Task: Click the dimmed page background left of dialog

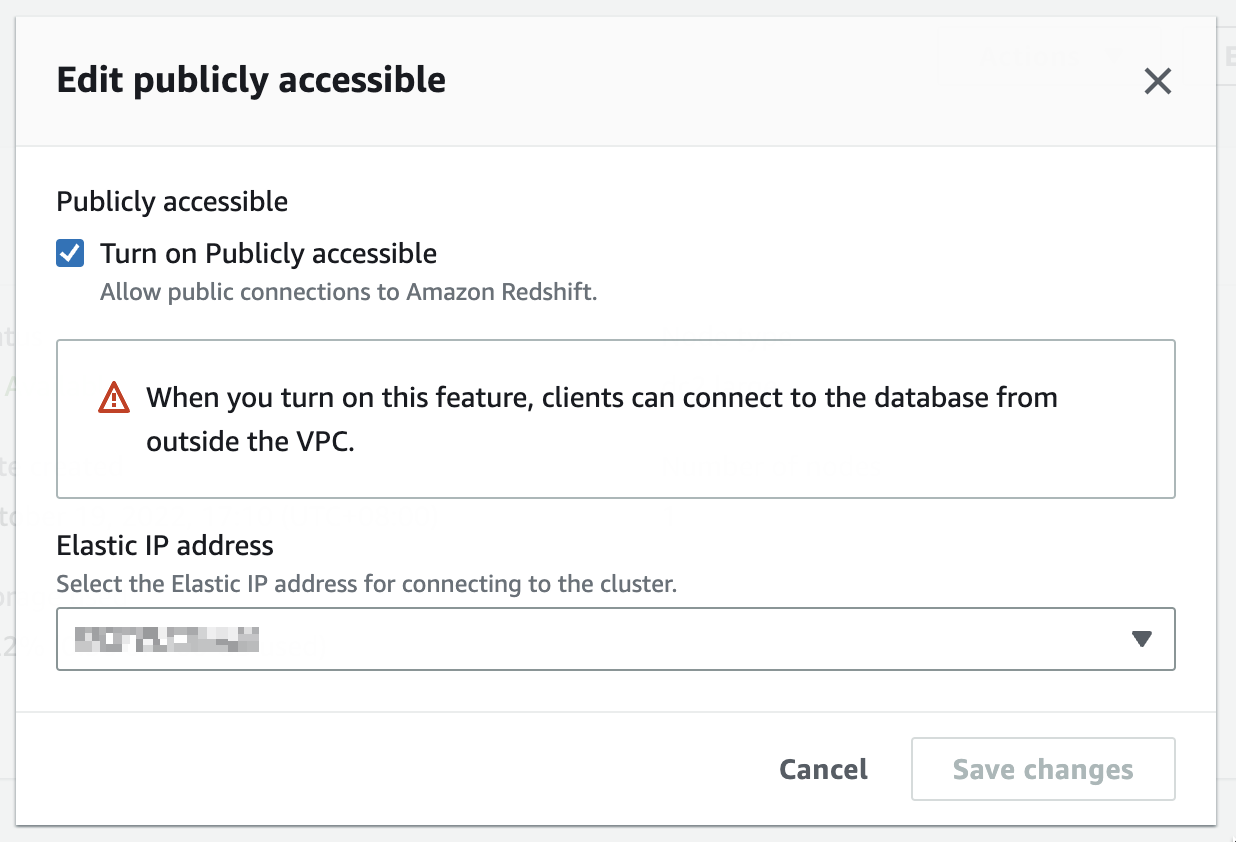Action: (7, 450)
